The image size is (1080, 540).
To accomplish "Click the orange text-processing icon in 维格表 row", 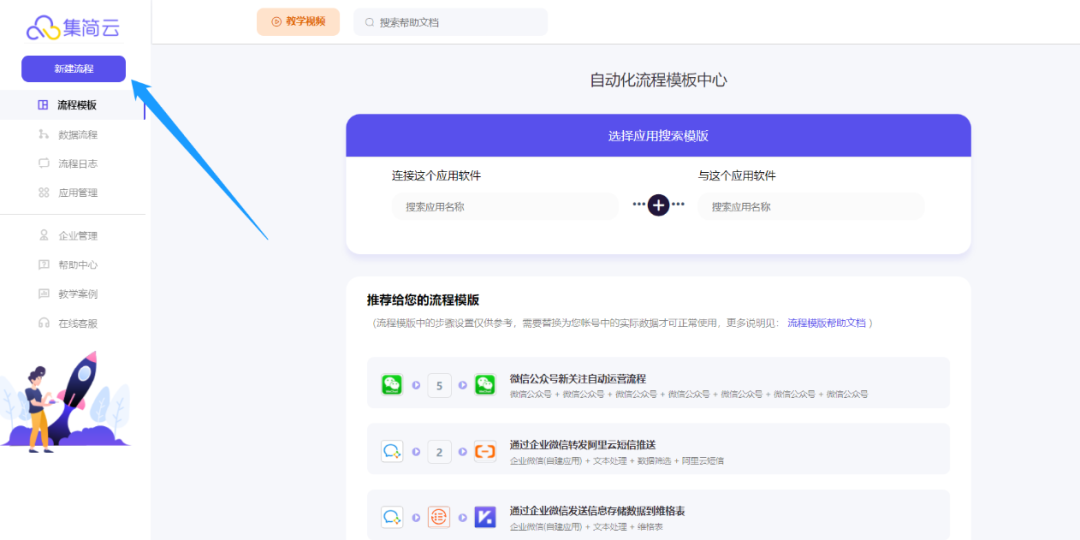I will pyautogui.click(x=439, y=517).
